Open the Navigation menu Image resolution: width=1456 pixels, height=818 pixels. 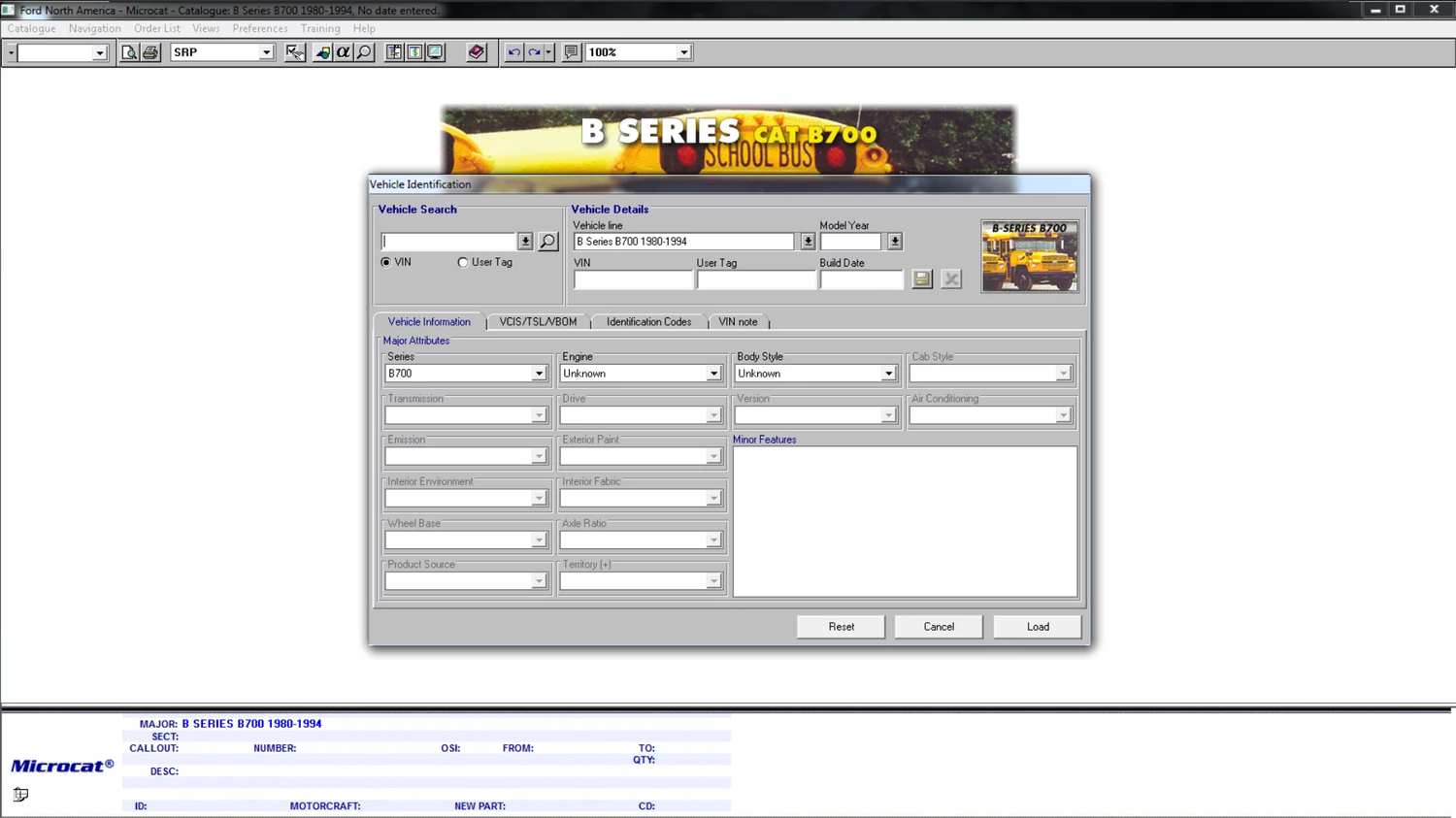coord(94,29)
